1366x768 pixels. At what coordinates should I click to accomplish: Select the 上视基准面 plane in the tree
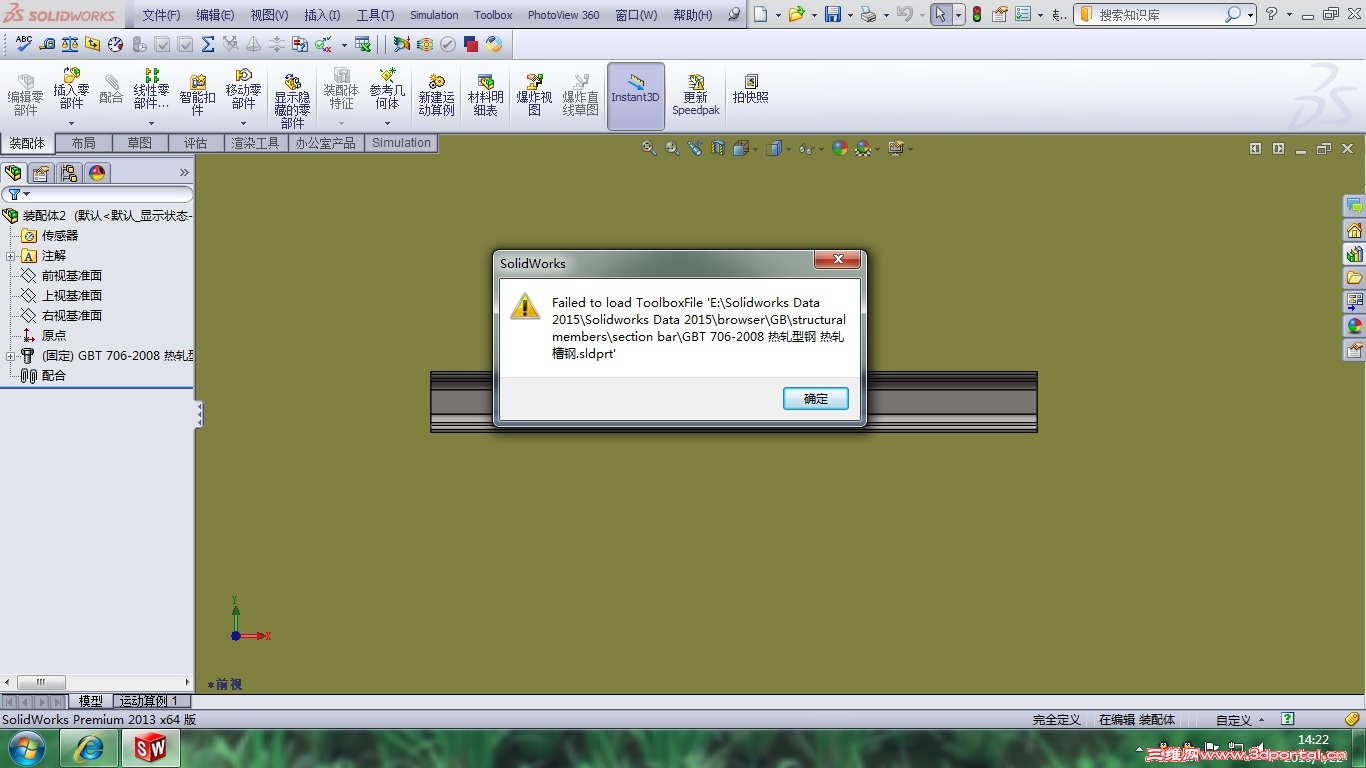click(x=71, y=296)
